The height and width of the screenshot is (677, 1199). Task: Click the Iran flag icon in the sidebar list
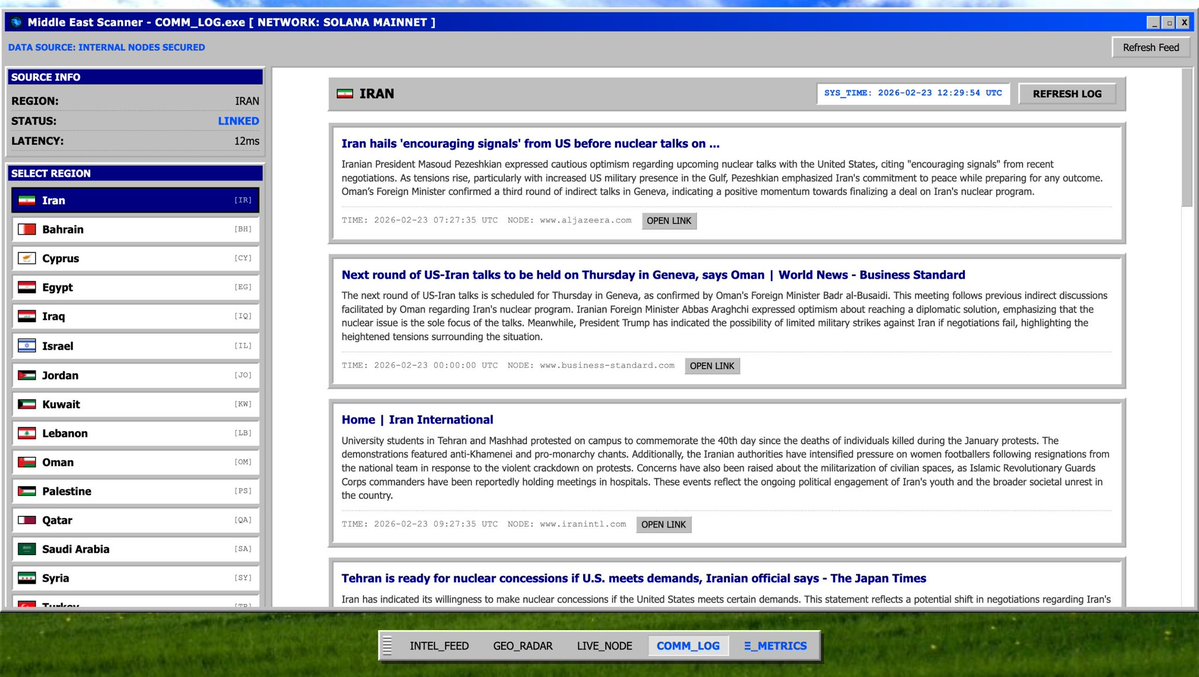(x=27, y=200)
